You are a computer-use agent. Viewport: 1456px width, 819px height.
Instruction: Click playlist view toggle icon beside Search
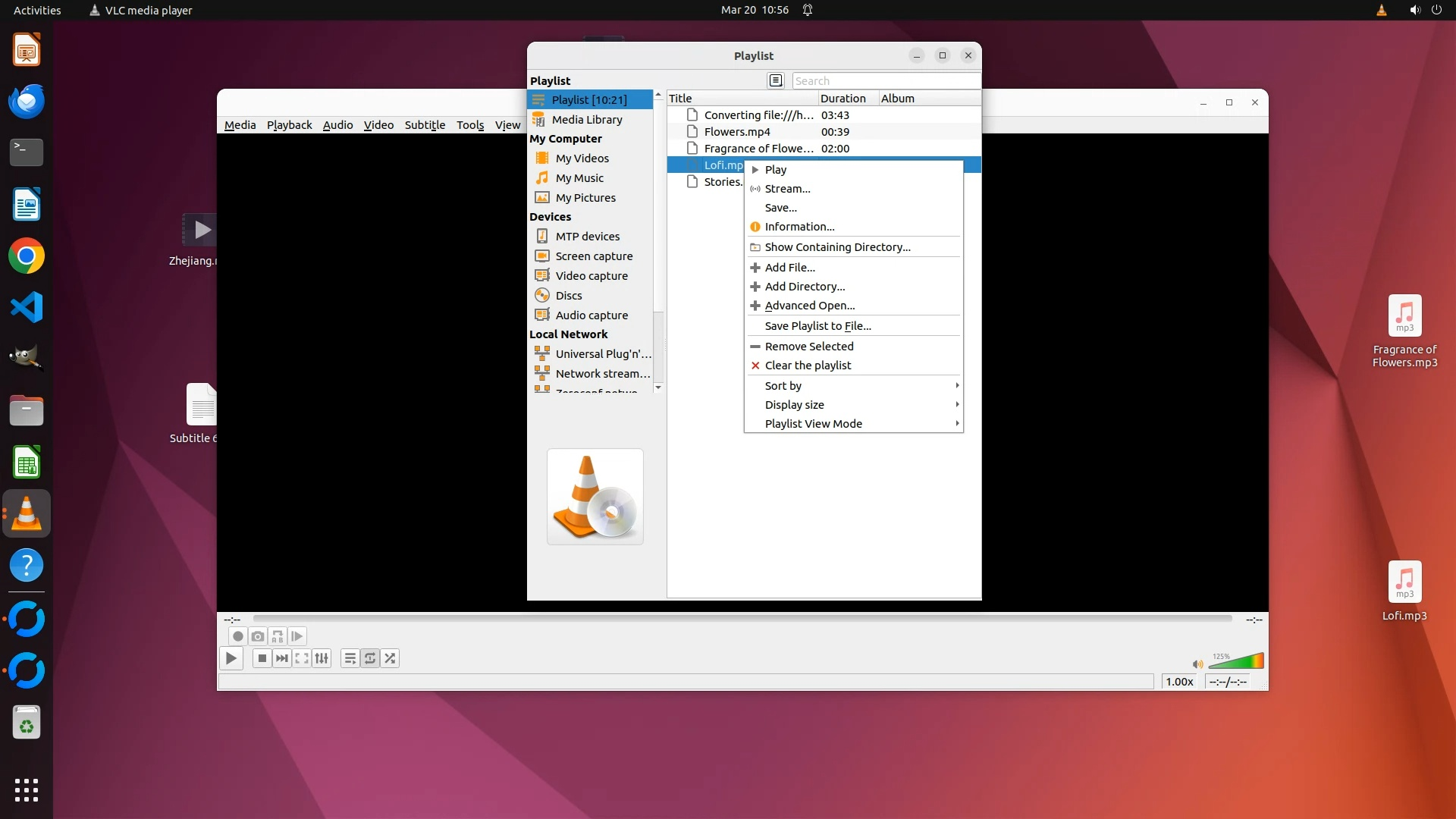pos(775,80)
